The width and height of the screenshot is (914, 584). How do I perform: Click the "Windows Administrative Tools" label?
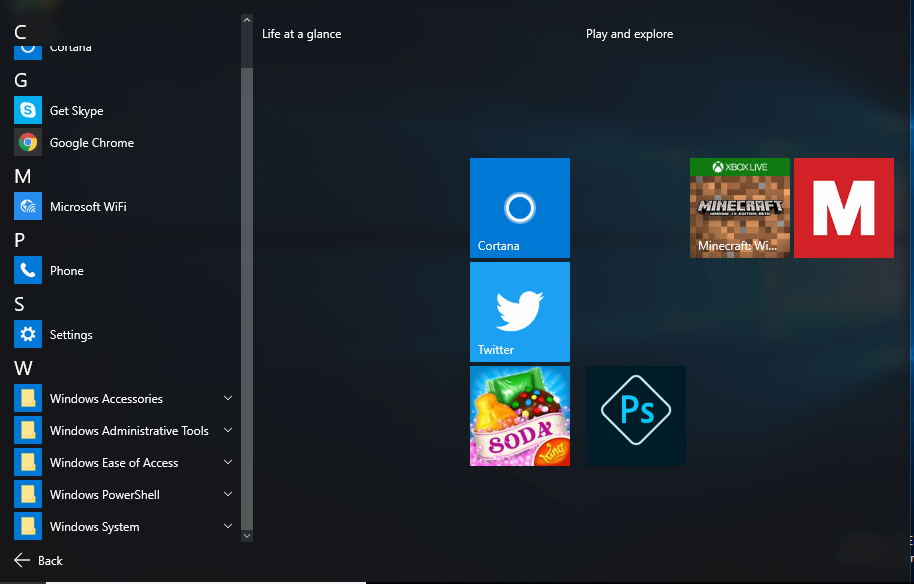[x=129, y=430]
